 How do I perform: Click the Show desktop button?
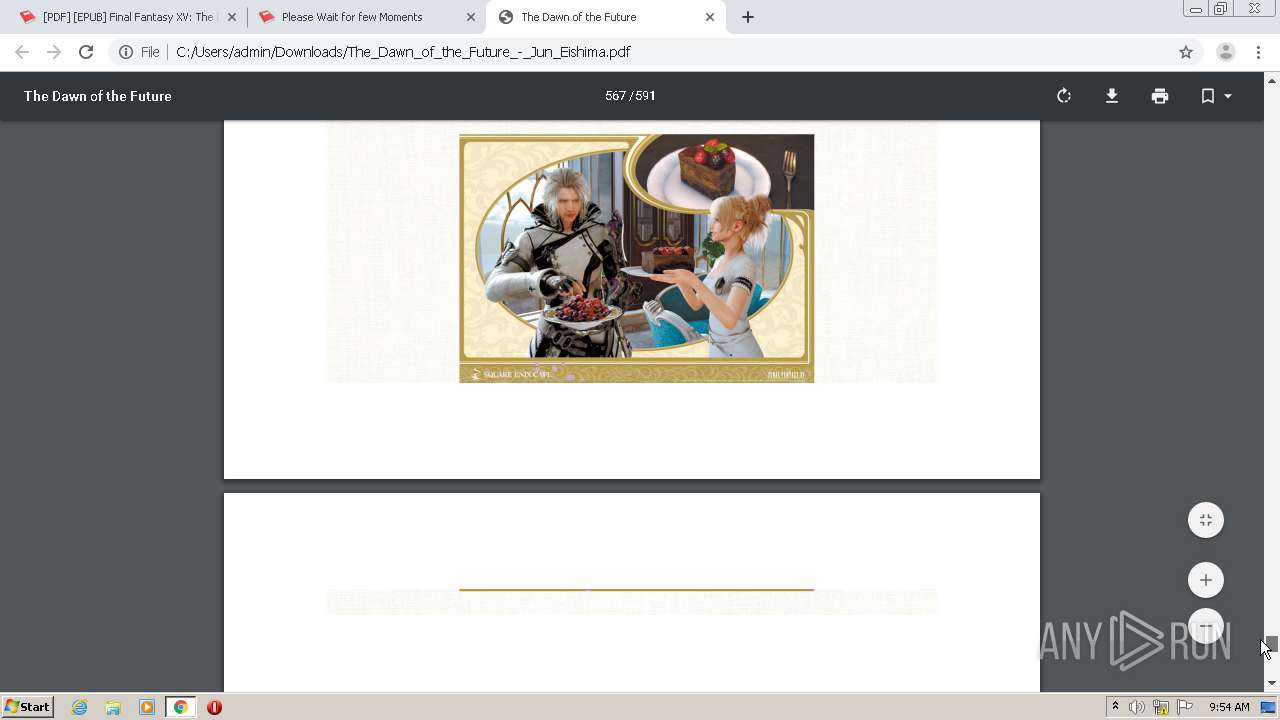(1268, 707)
